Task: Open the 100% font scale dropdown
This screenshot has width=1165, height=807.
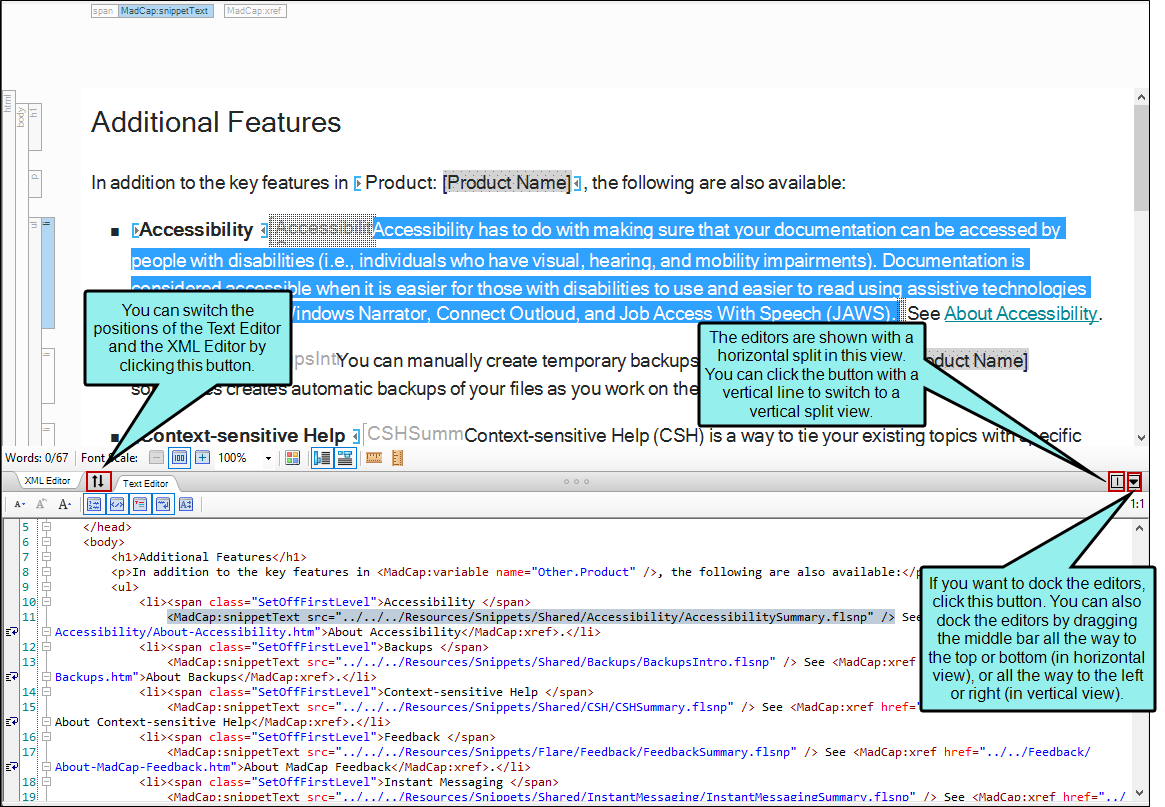Action: 268,458
